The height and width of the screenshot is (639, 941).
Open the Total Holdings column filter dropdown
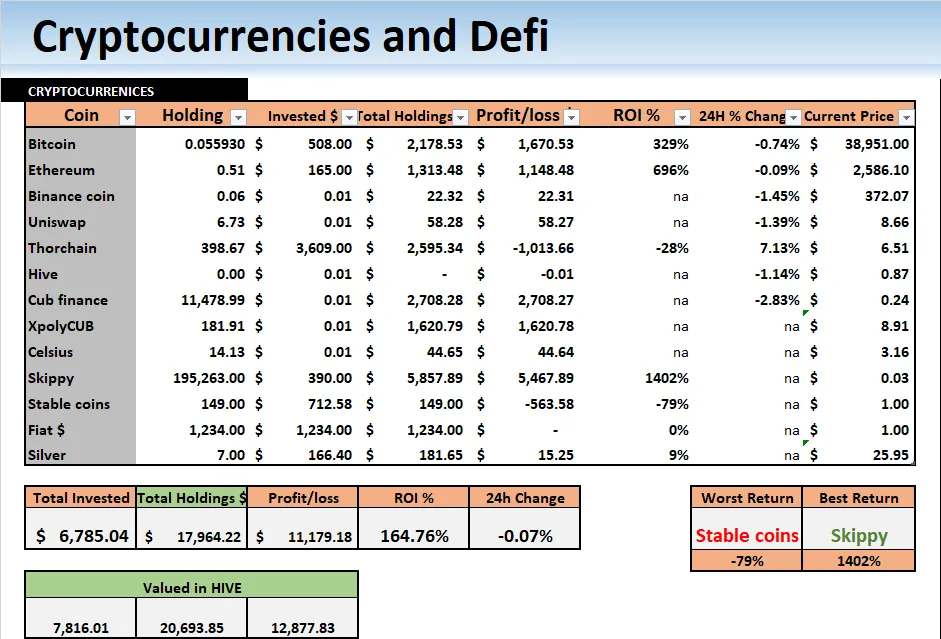[x=460, y=118]
